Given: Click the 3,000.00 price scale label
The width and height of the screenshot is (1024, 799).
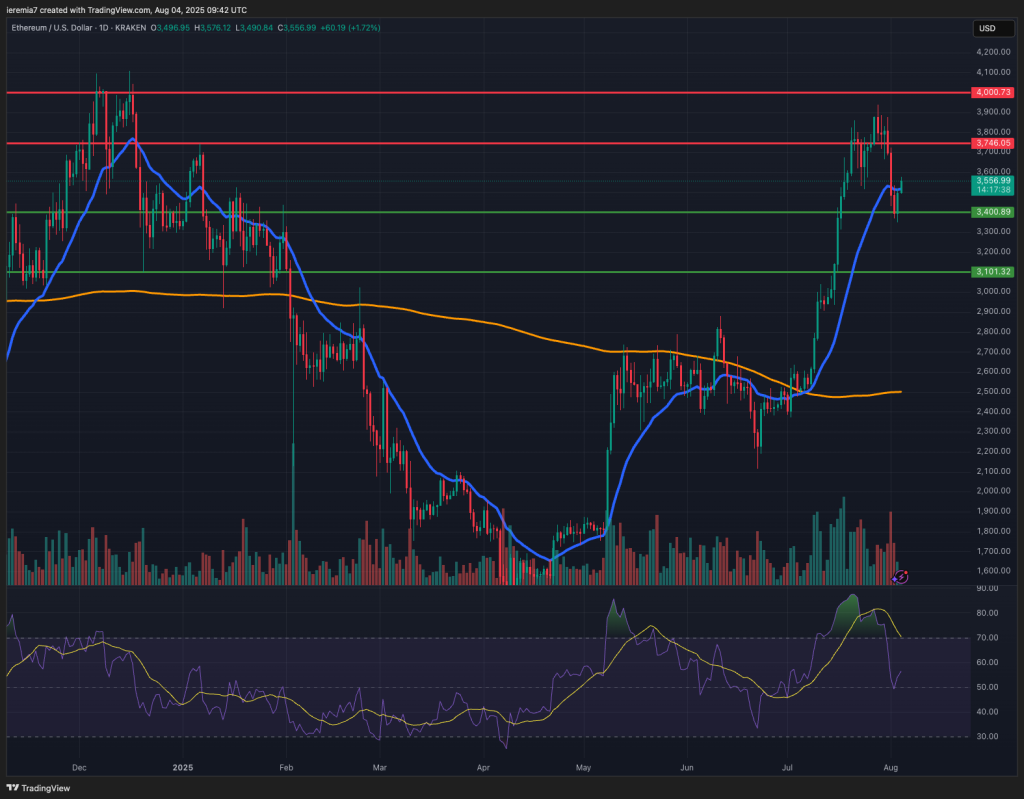Looking at the screenshot, I should point(993,291).
